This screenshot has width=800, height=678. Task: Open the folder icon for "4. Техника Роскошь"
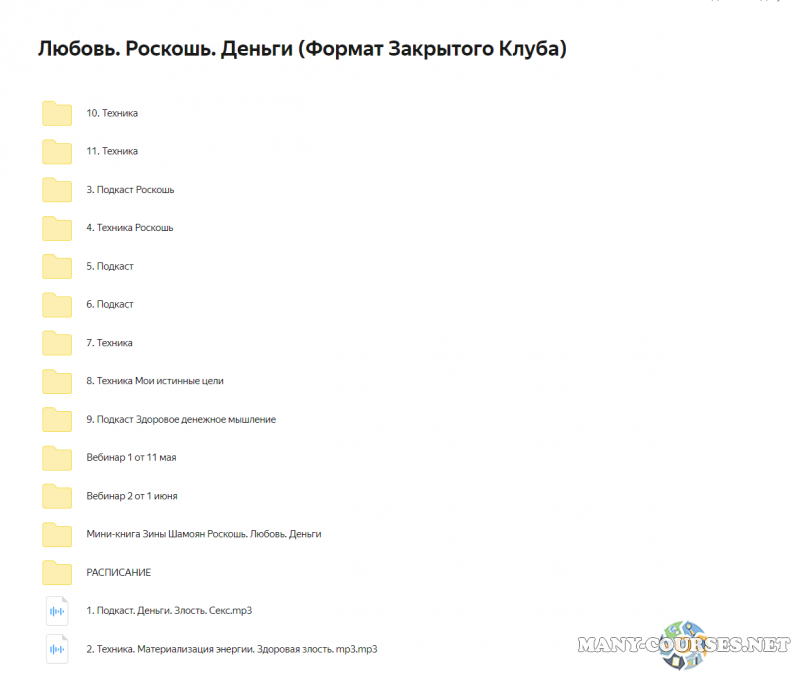[x=56, y=228]
